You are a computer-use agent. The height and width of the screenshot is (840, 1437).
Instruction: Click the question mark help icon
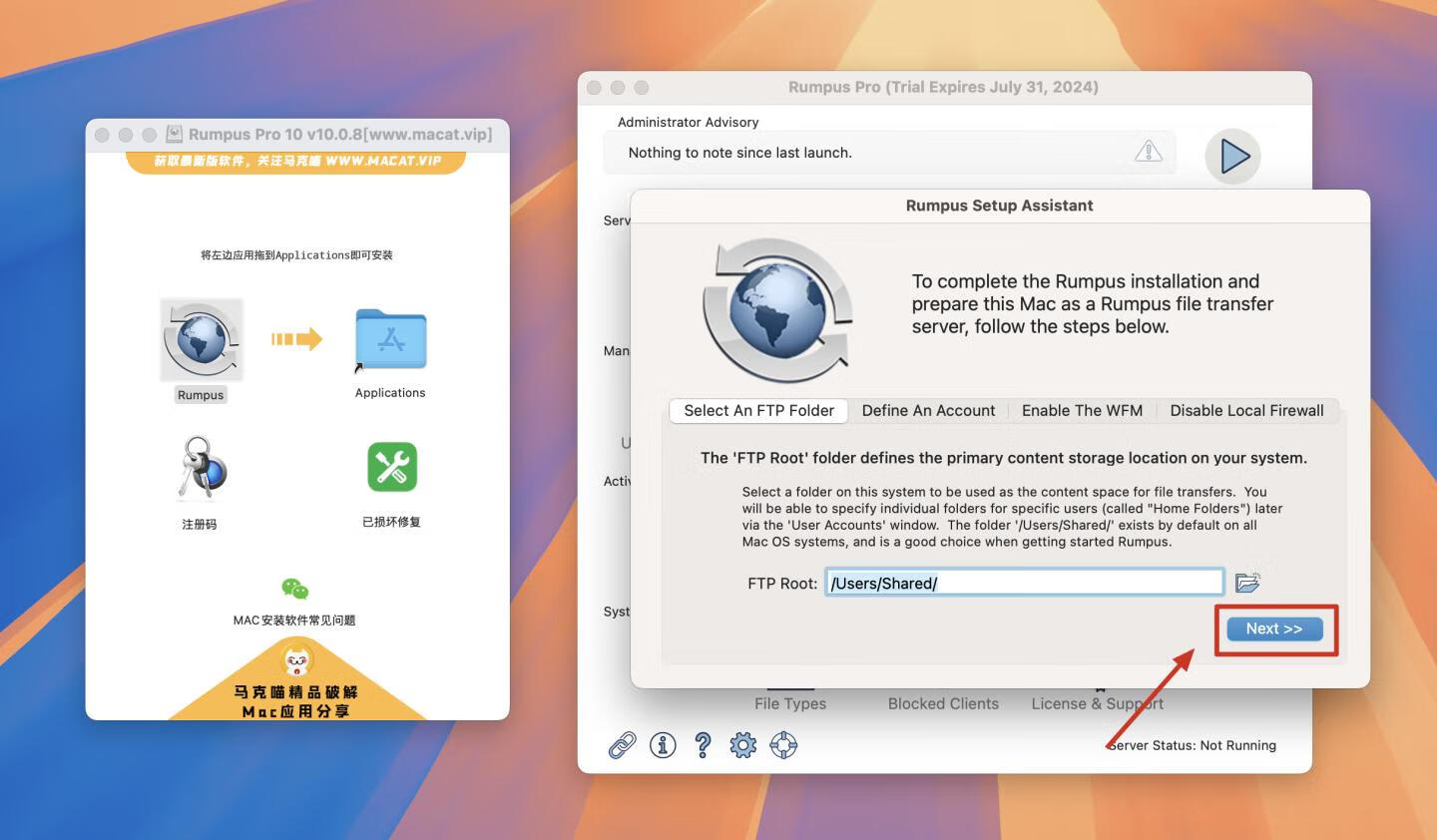tap(703, 745)
